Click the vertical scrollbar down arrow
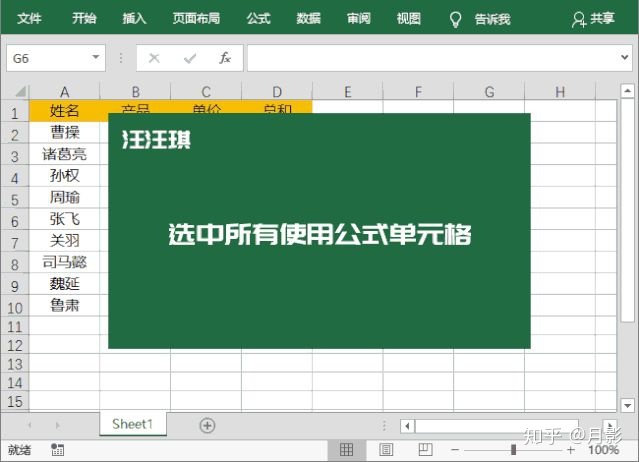Screen dimensions: 639x462 [x=628, y=405]
